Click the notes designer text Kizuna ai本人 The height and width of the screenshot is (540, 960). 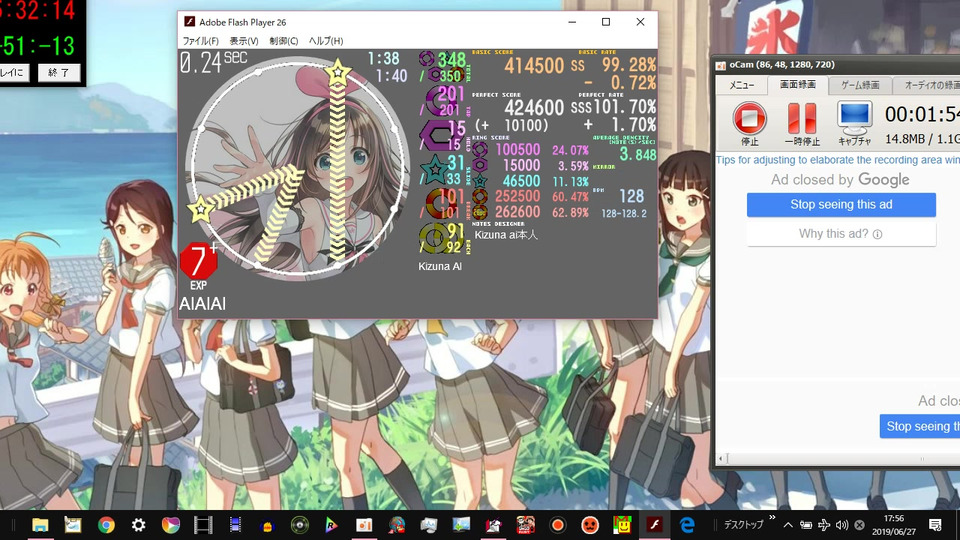click(x=506, y=235)
